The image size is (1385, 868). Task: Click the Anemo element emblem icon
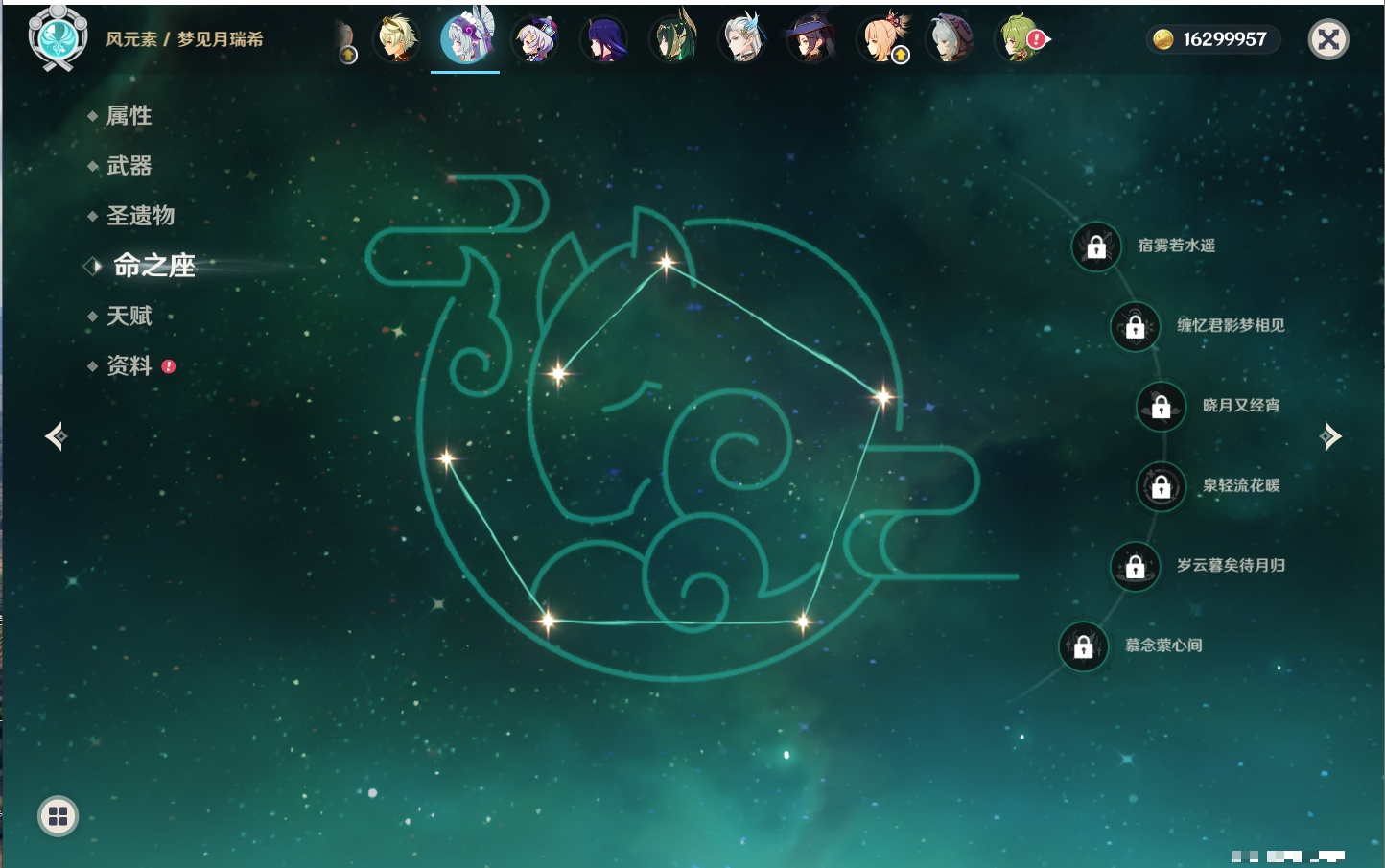[x=58, y=38]
